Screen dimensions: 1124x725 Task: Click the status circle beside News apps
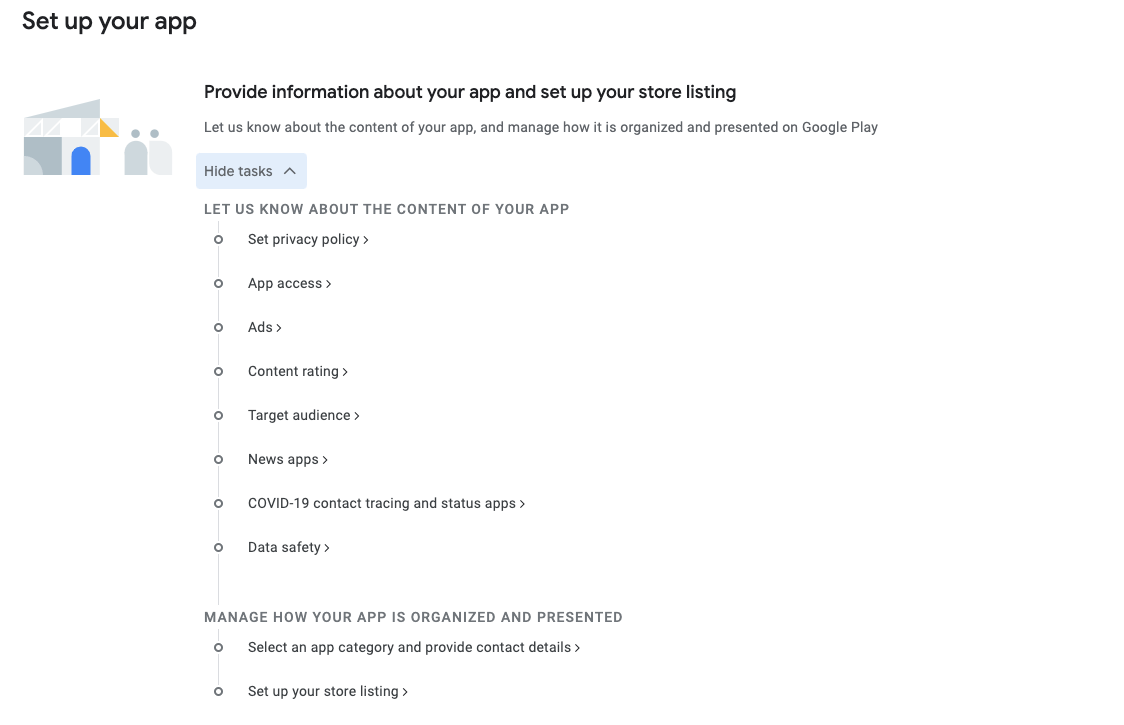[x=218, y=460]
